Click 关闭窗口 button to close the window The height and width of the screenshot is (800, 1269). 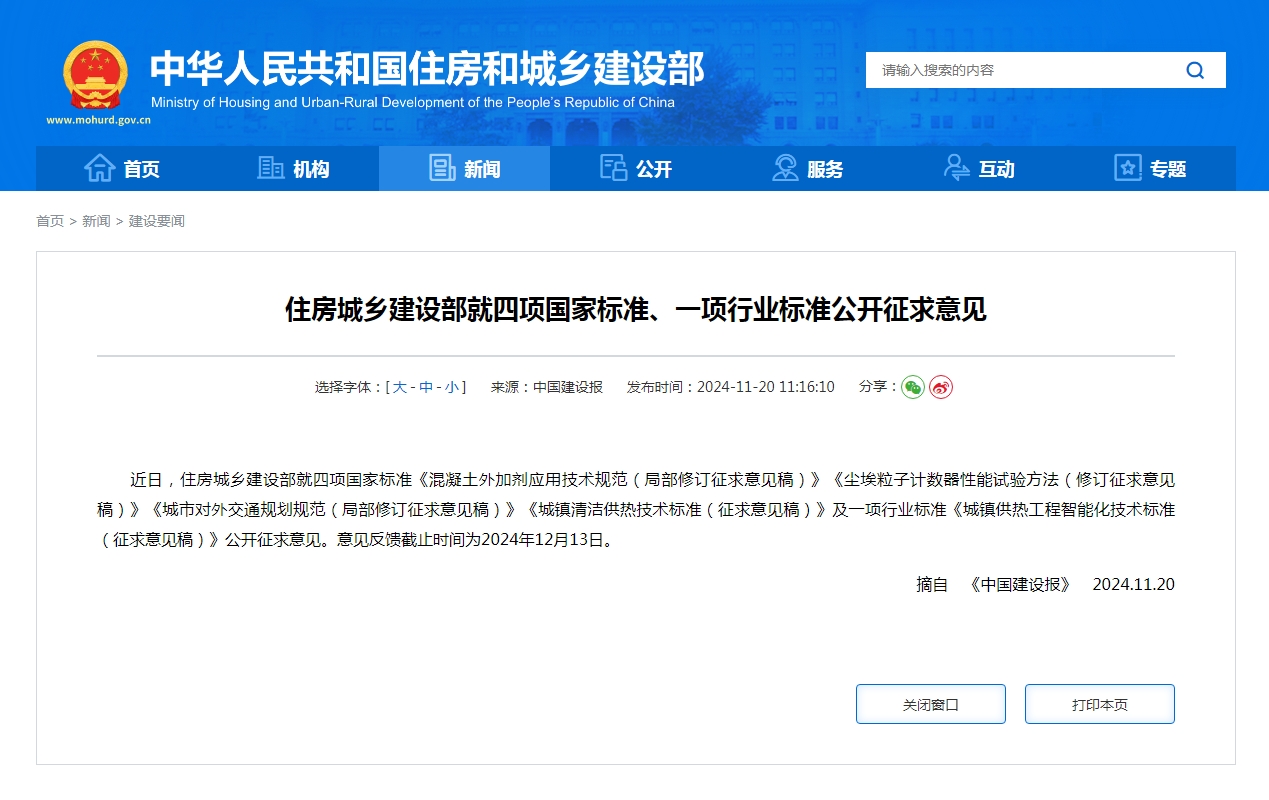[930, 703]
